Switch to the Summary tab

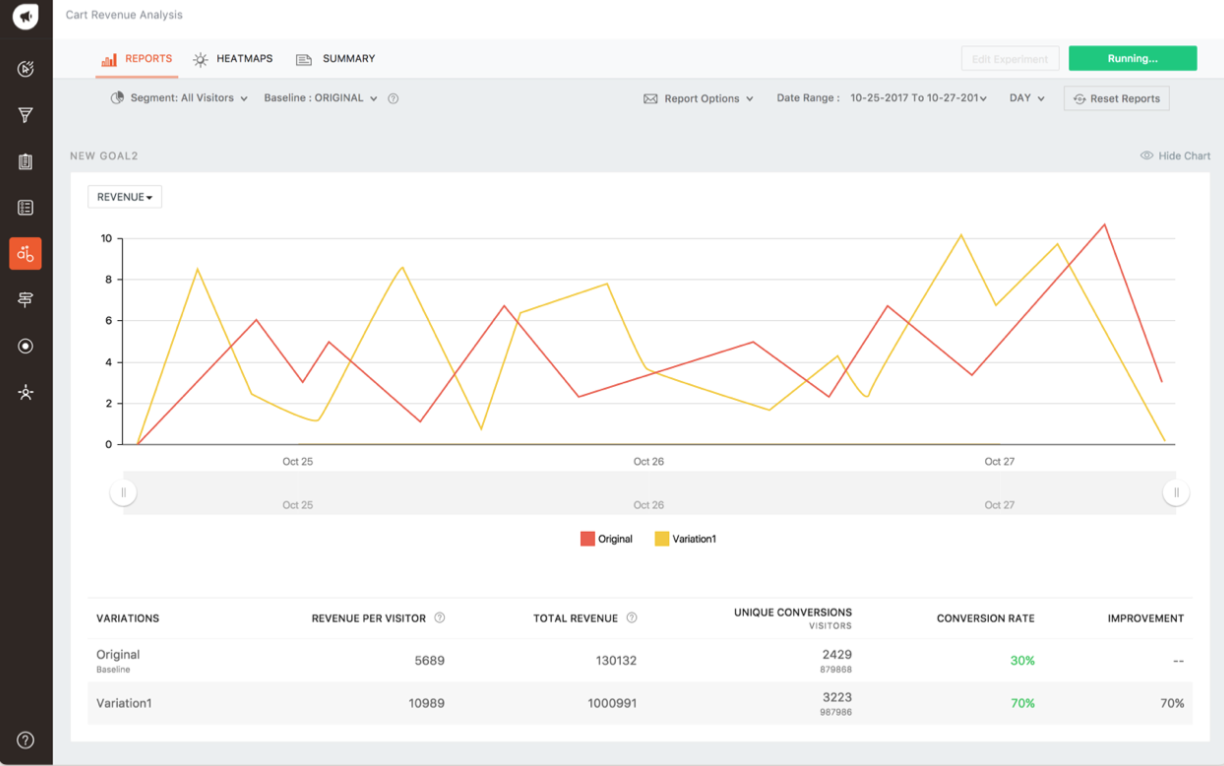[x=336, y=59]
